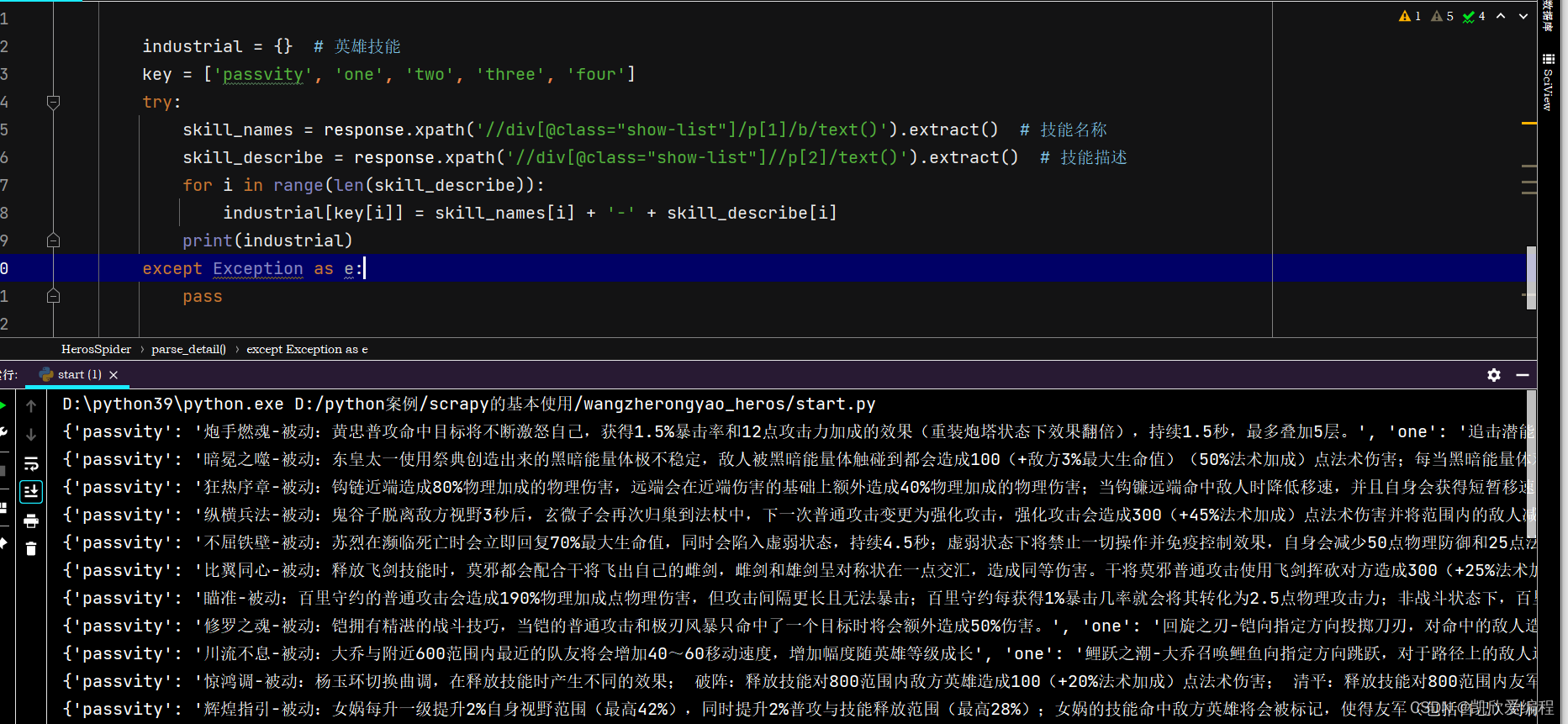This screenshot has width=1568, height=724.
Task: Click the output line starting '比翼同心'
Action: point(799,570)
